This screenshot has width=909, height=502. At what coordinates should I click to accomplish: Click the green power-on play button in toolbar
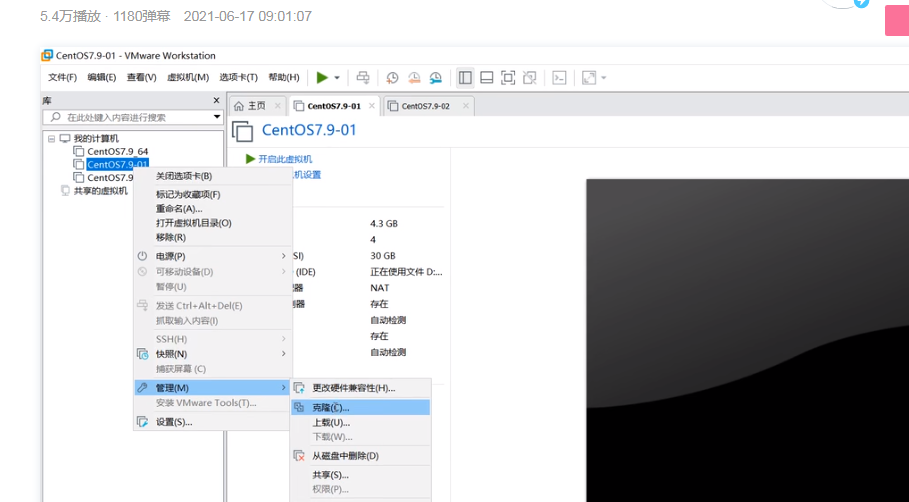coord(322,78)
